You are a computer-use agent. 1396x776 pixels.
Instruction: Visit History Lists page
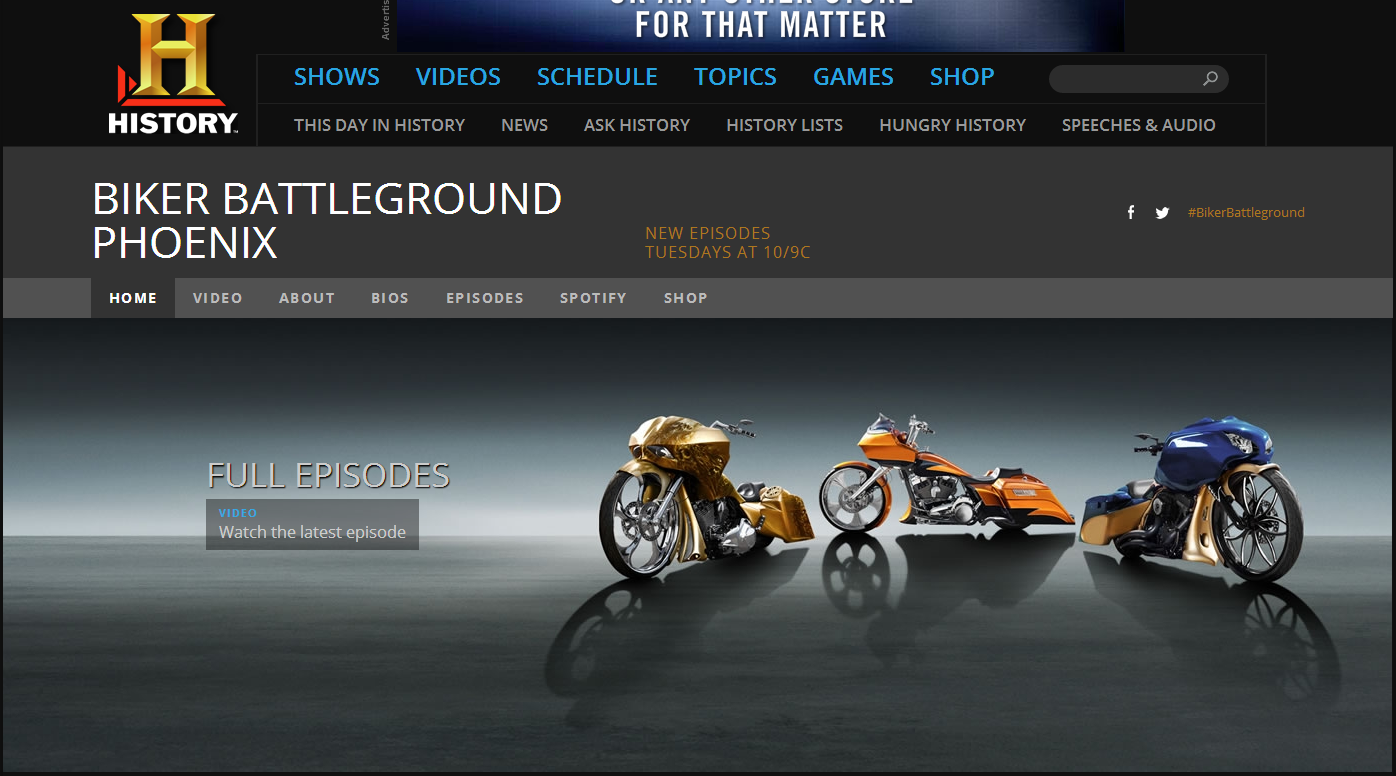coord(784,125)
